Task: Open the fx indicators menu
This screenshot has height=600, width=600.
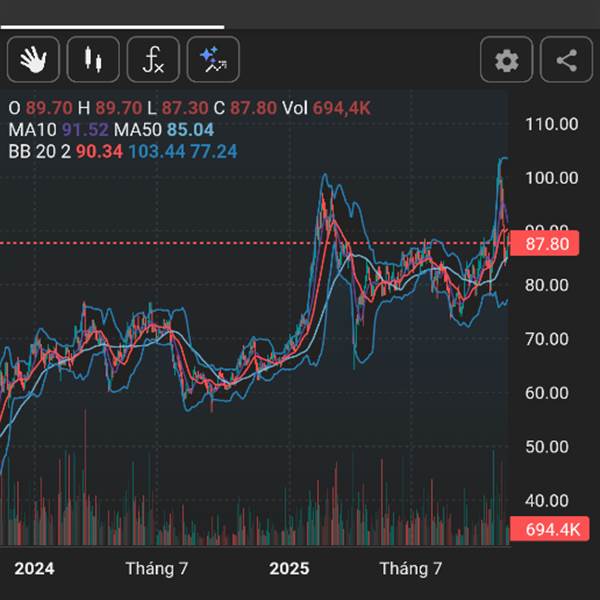Action: pyautogui.click(x=153, y=59)
